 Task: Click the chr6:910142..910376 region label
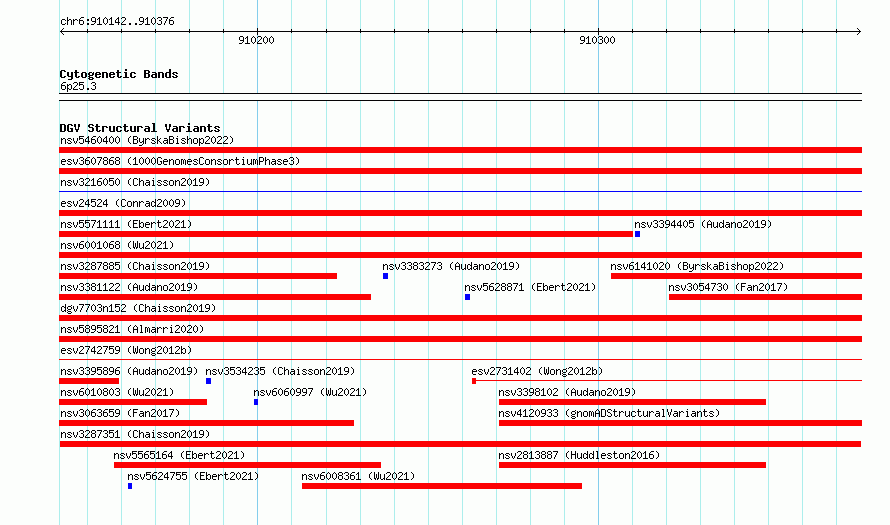tap(117, 22)
